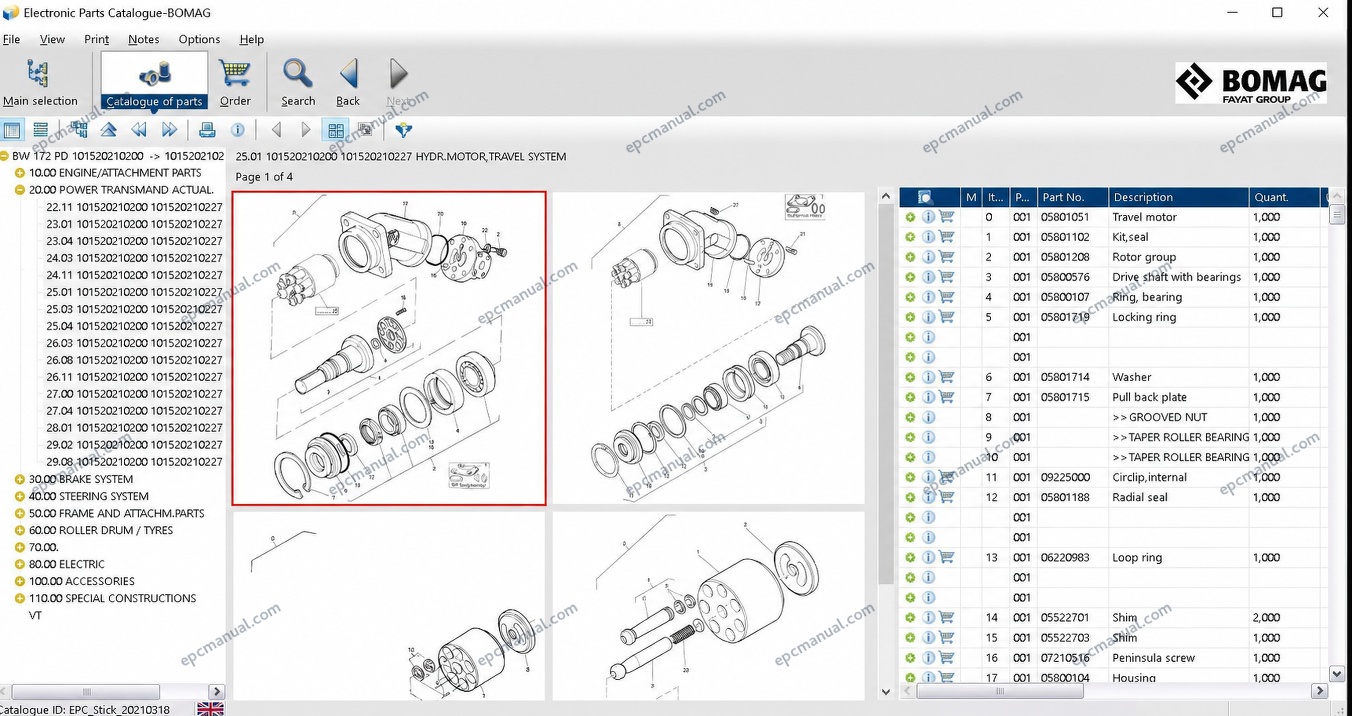Toggle the thumbnail grid view button
The width and height of the screenshot is (1352, 716).
336,130
